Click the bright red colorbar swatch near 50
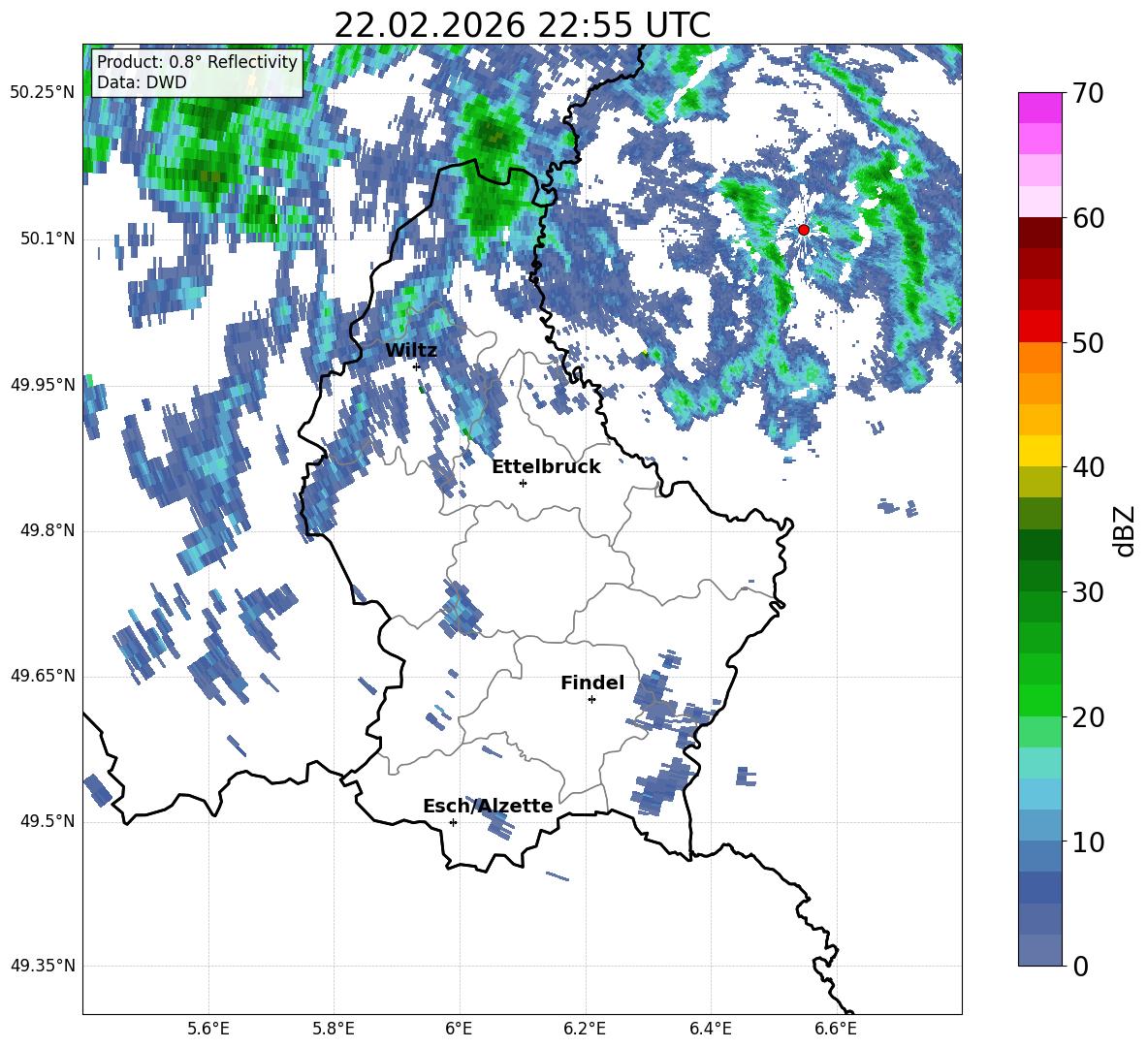 (x=1039, y=326)
